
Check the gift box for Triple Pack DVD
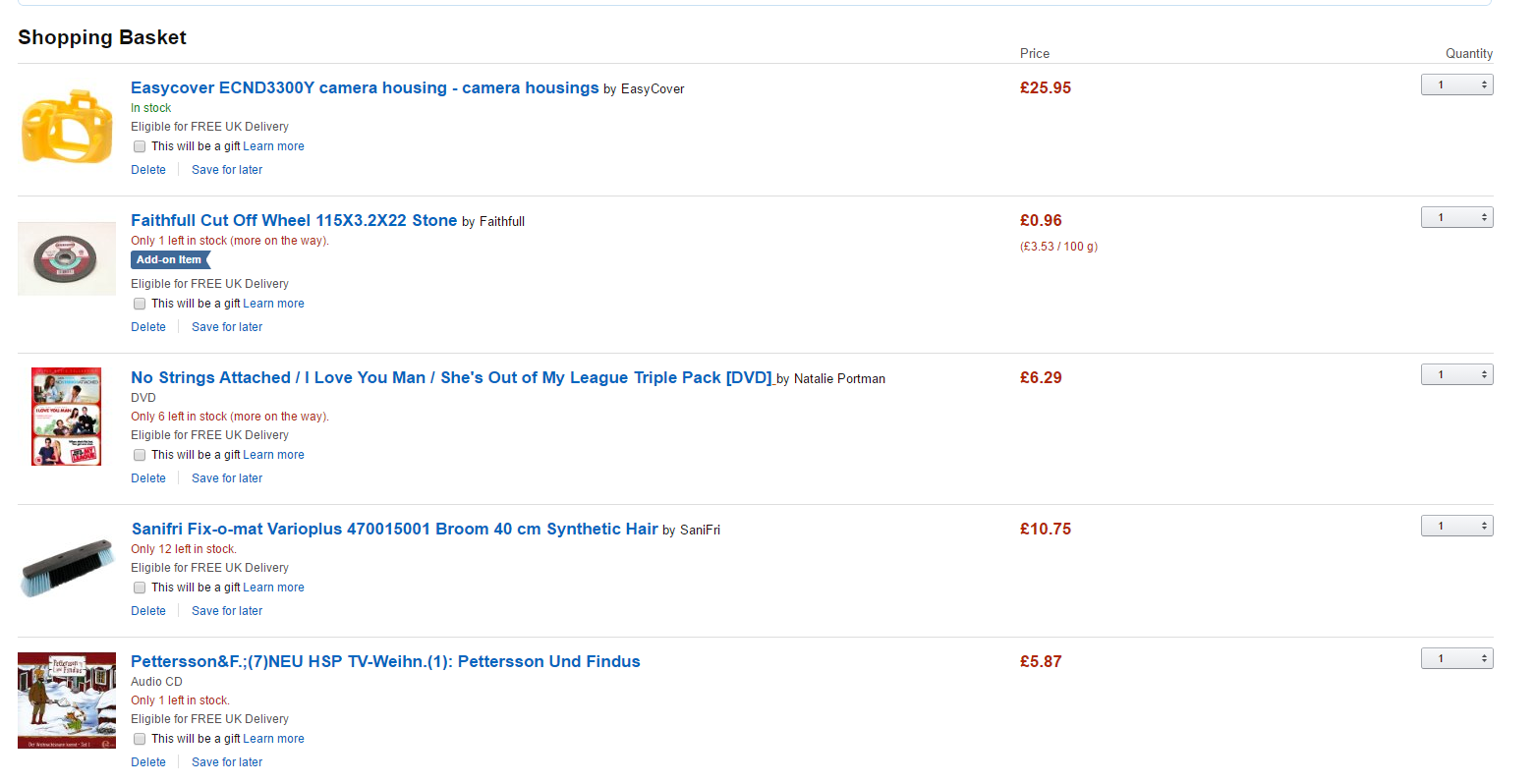[140, 455]
